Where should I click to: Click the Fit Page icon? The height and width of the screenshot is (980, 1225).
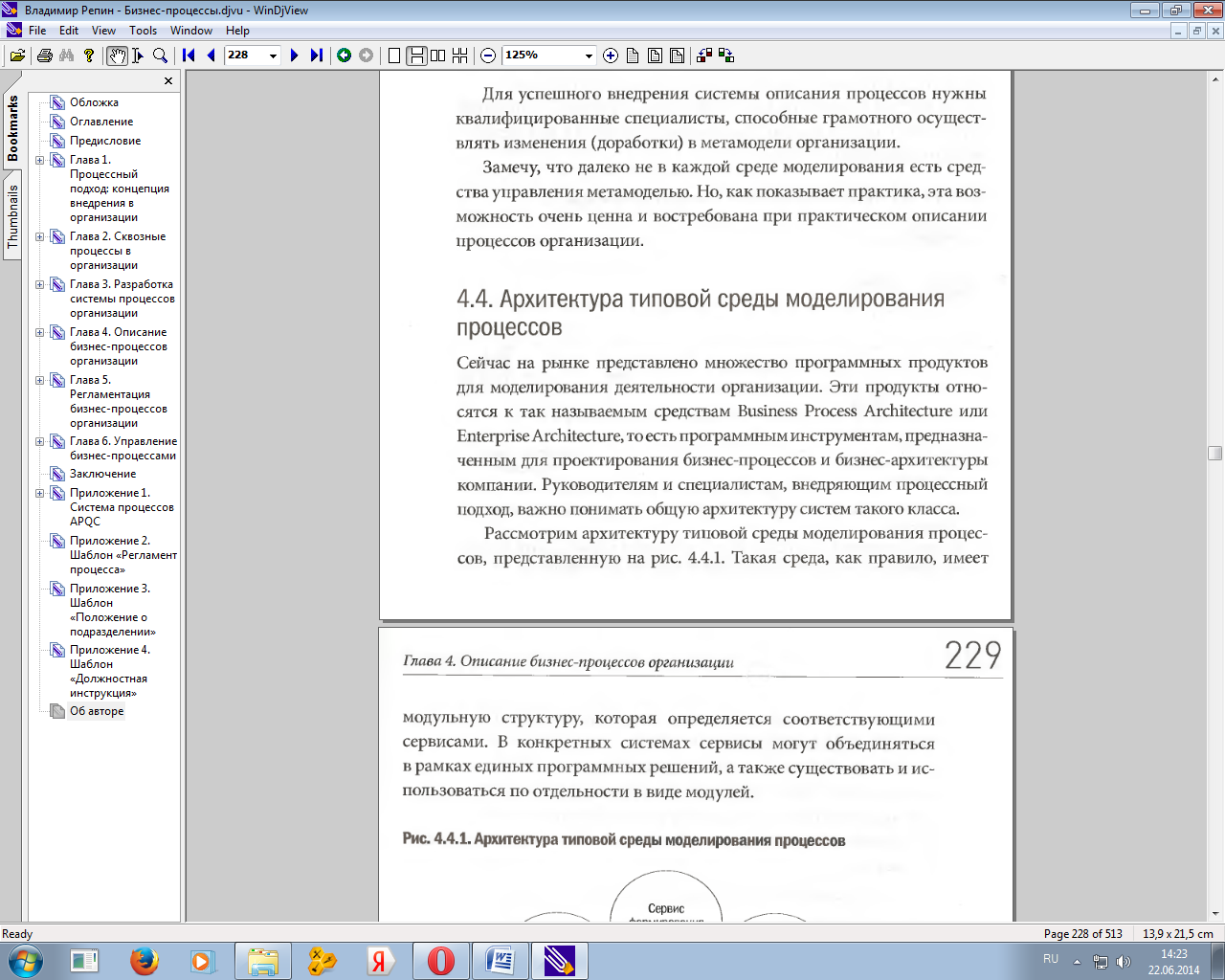click(x=678, y=56)
